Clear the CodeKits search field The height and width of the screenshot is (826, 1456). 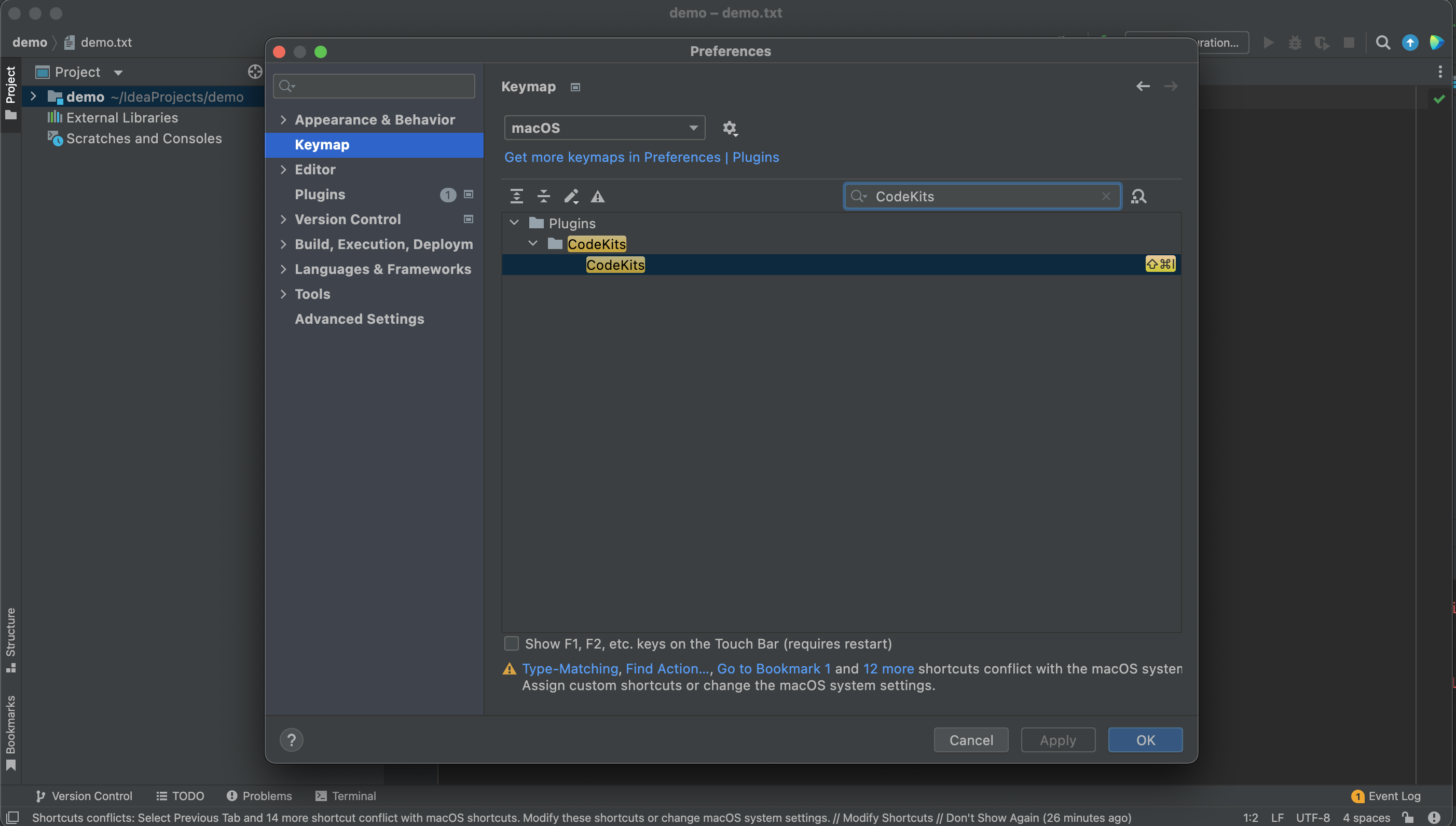pos(1105,196)
